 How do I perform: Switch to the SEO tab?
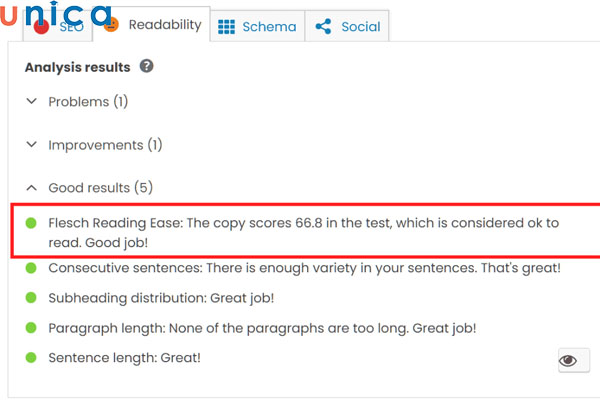coord(58,28)
